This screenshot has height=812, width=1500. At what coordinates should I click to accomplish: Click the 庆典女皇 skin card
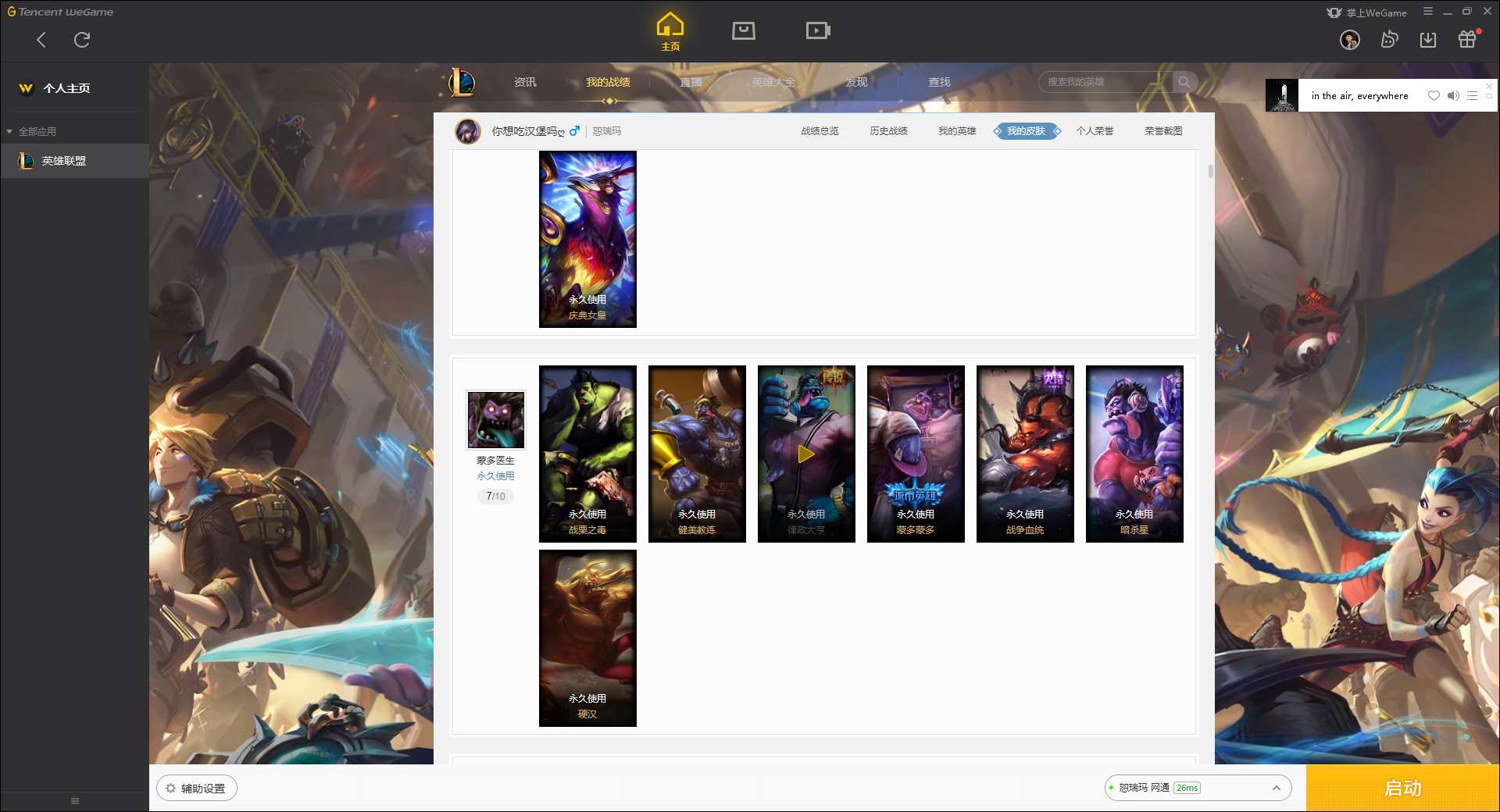point(587,239)
